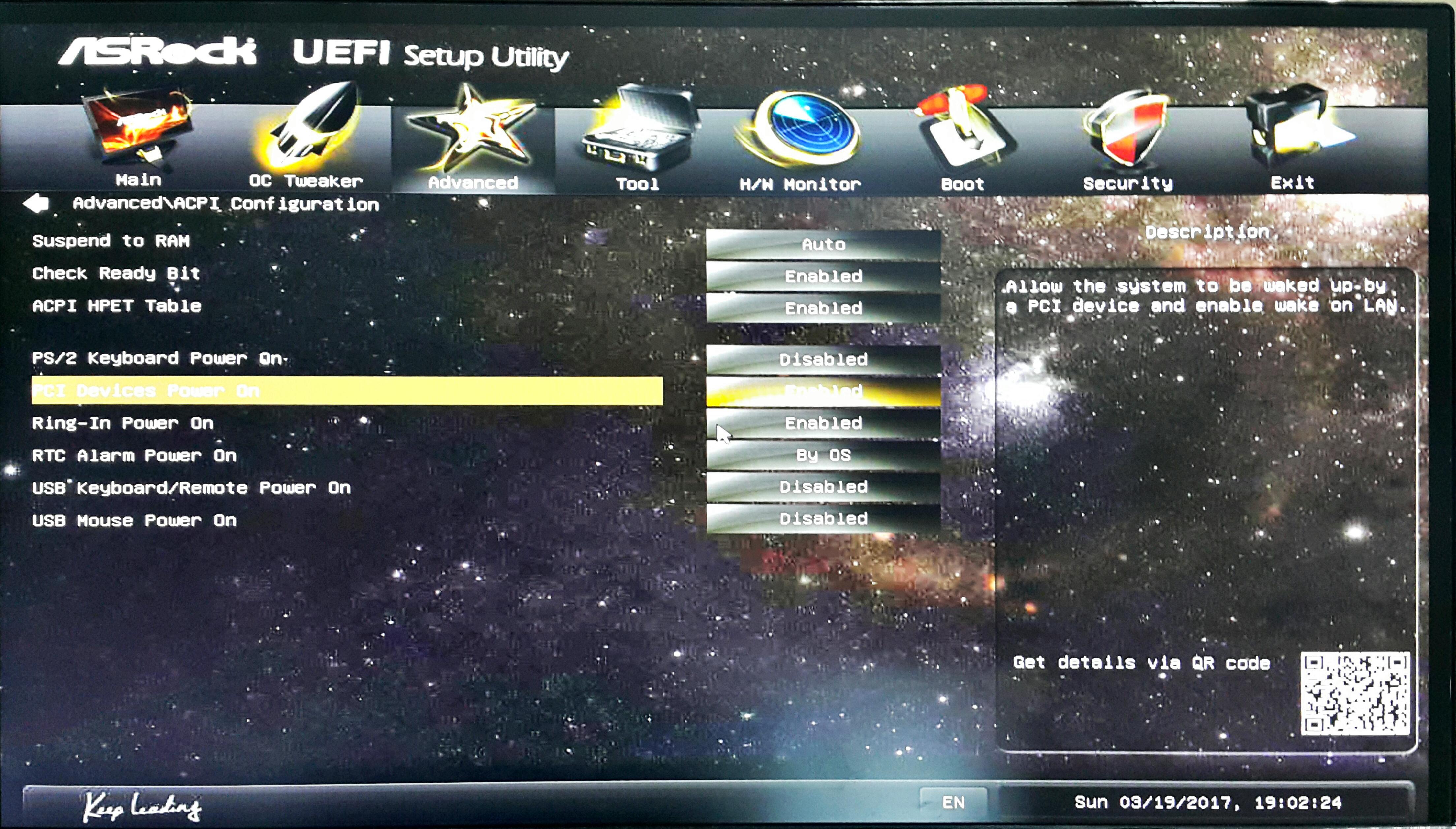1456x829 pixels.
Task: Click highlighted PCI Devices Power On row
Action: point(346,391)
